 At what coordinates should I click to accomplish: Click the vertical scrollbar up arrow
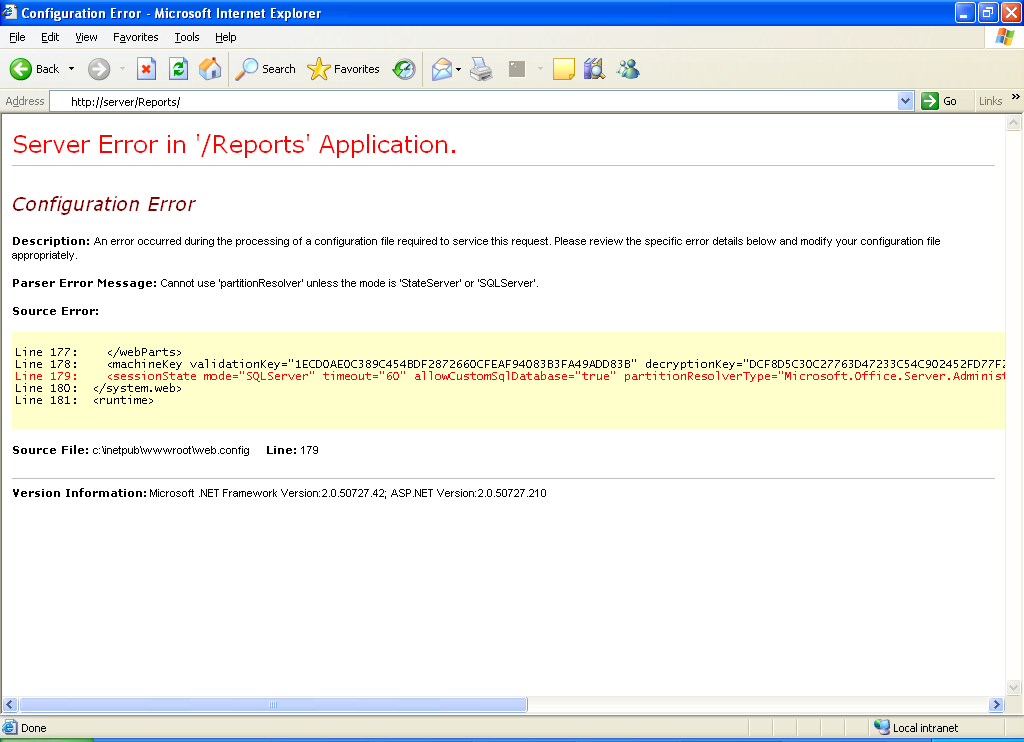[x=1014, y=123]
